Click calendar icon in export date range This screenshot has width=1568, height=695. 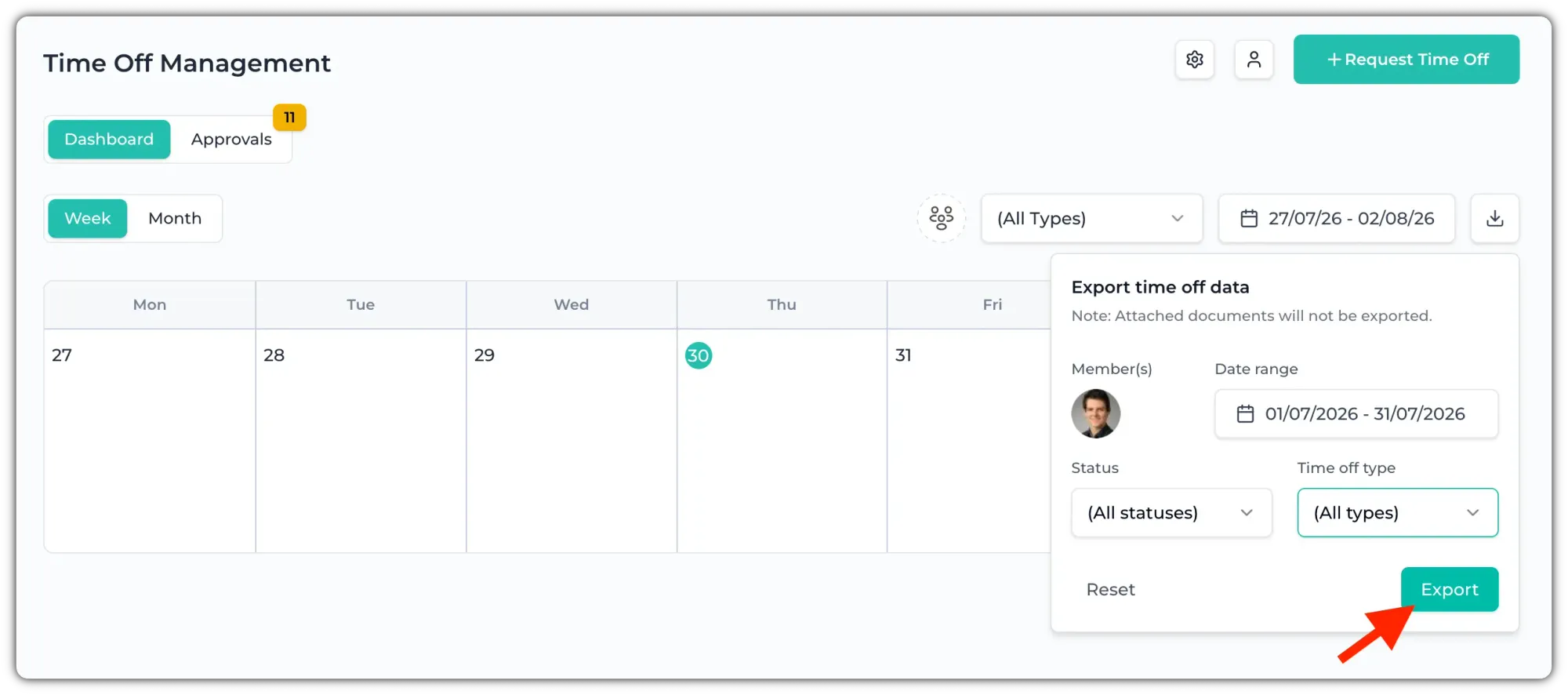(x=1245, y=413)
